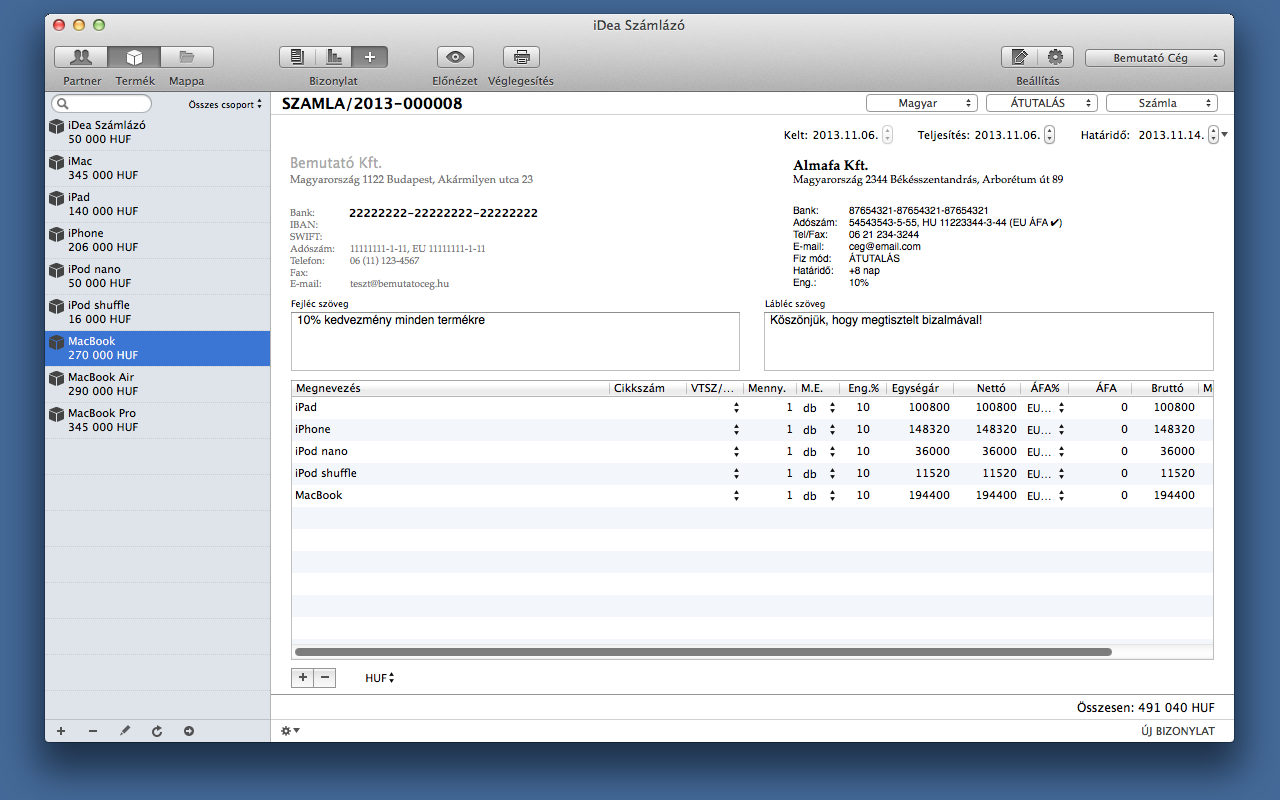Screen dimensions: 1280x800
Task: Click the Megnevezés column header
Action: (451, 388)
